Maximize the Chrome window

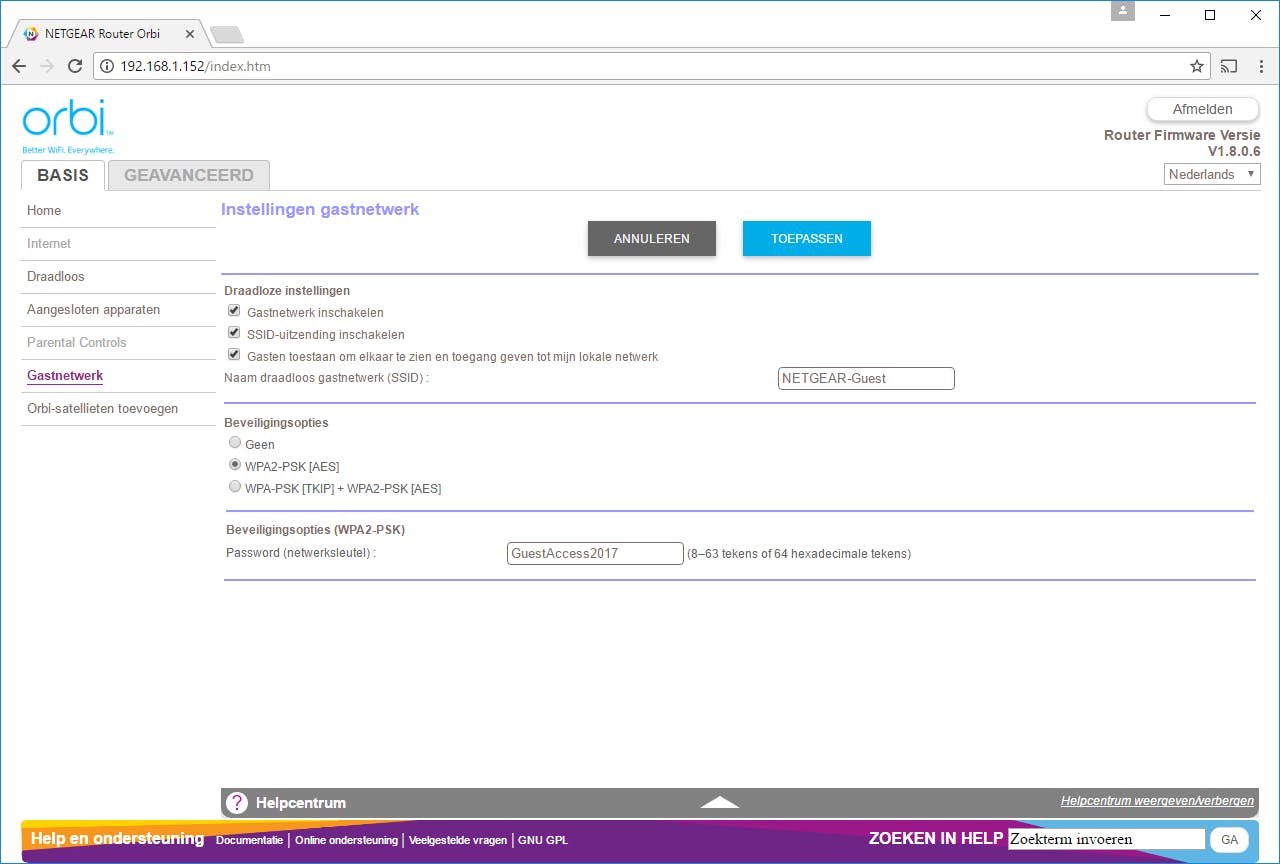click(1210, 15)
